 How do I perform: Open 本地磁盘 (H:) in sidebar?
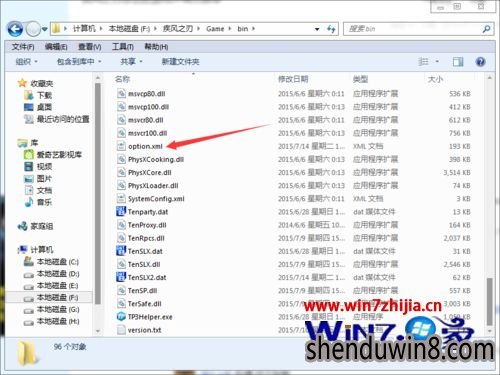pyautogui.click(x=52, y=321)
